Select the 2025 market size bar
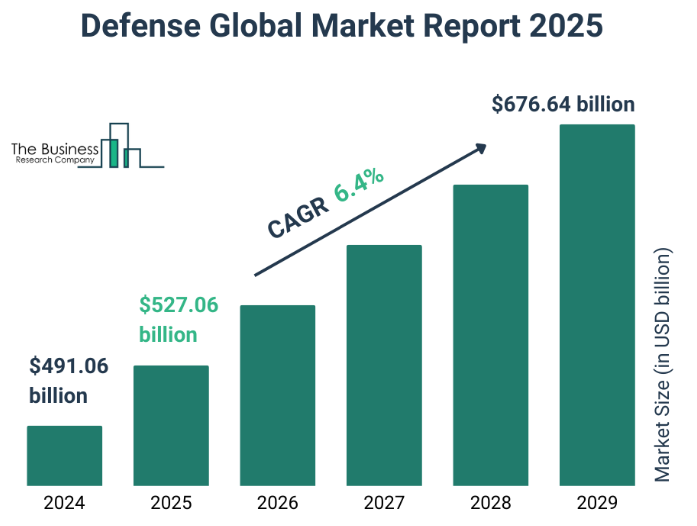Image resolution: width=697 pixels, height=526 pixels. point(171,425)
